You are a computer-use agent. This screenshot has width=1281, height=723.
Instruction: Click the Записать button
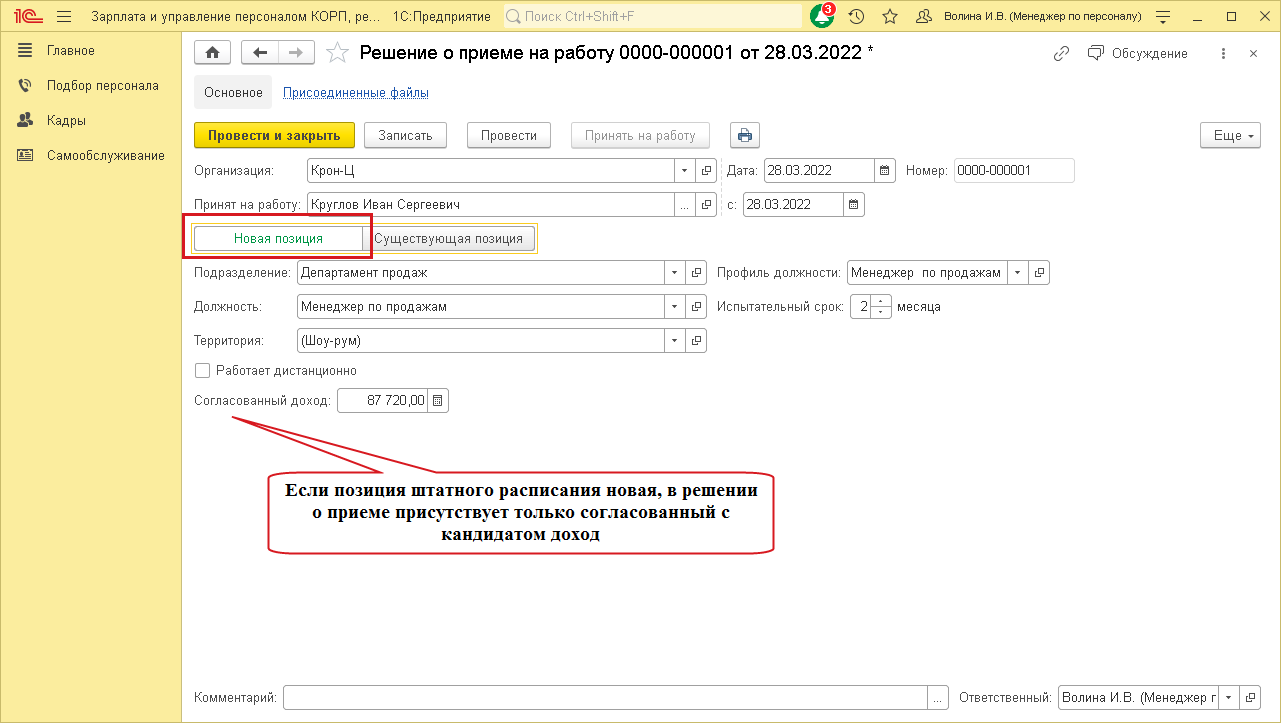point(405,136)
